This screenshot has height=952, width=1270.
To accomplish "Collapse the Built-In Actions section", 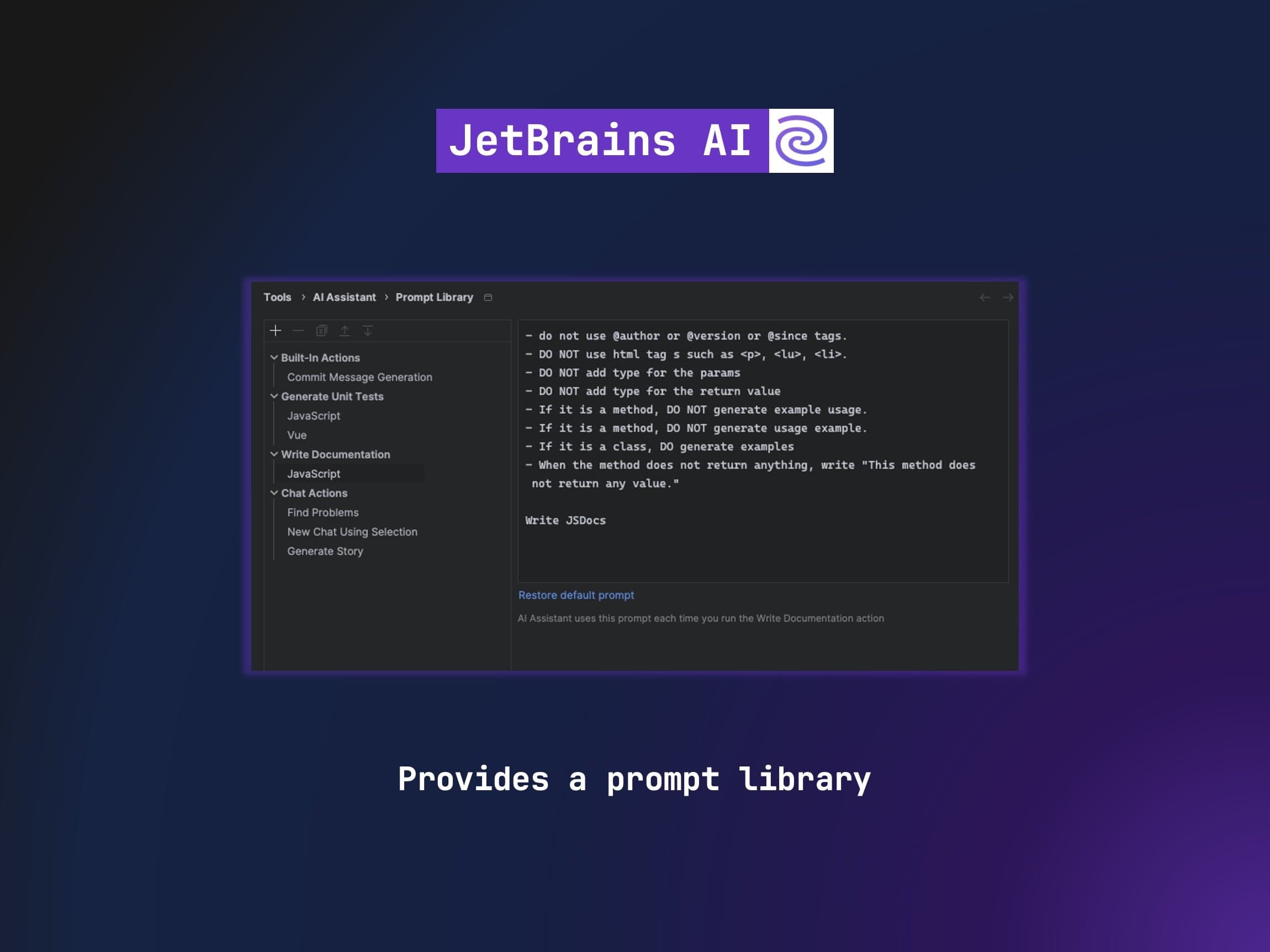I will [x=274, y=357].
